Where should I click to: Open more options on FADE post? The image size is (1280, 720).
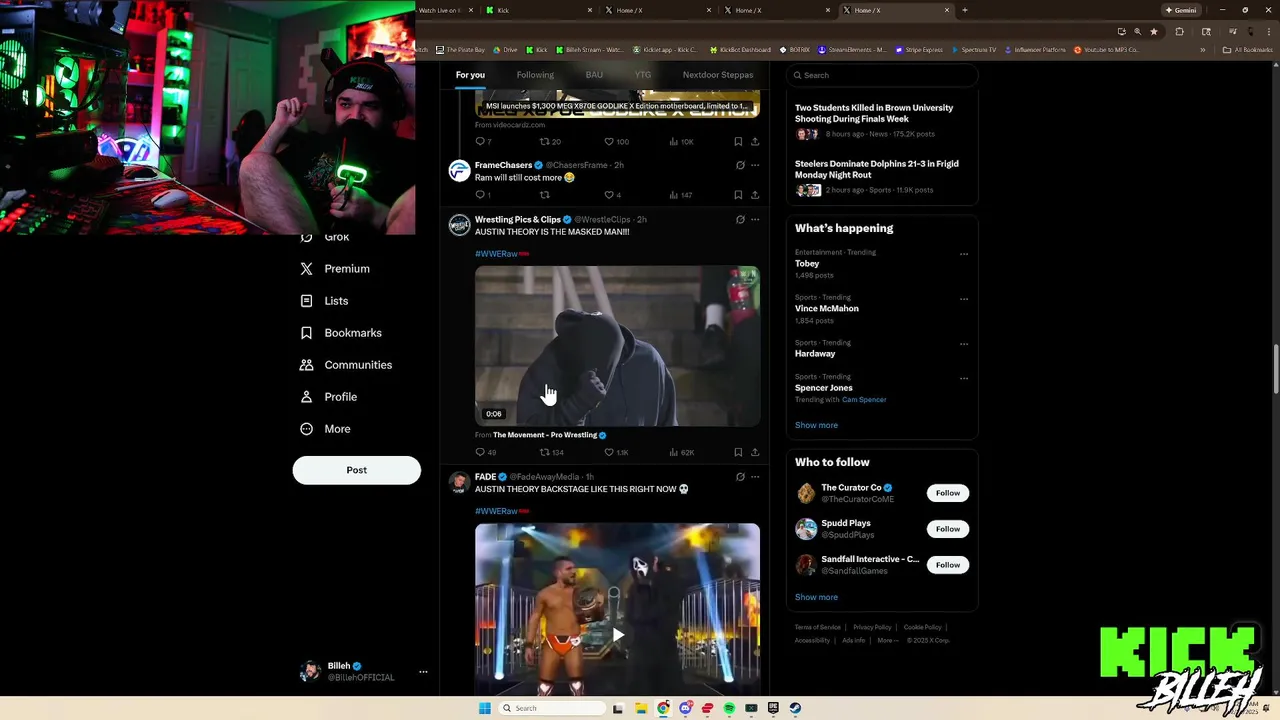coord(755,477)
